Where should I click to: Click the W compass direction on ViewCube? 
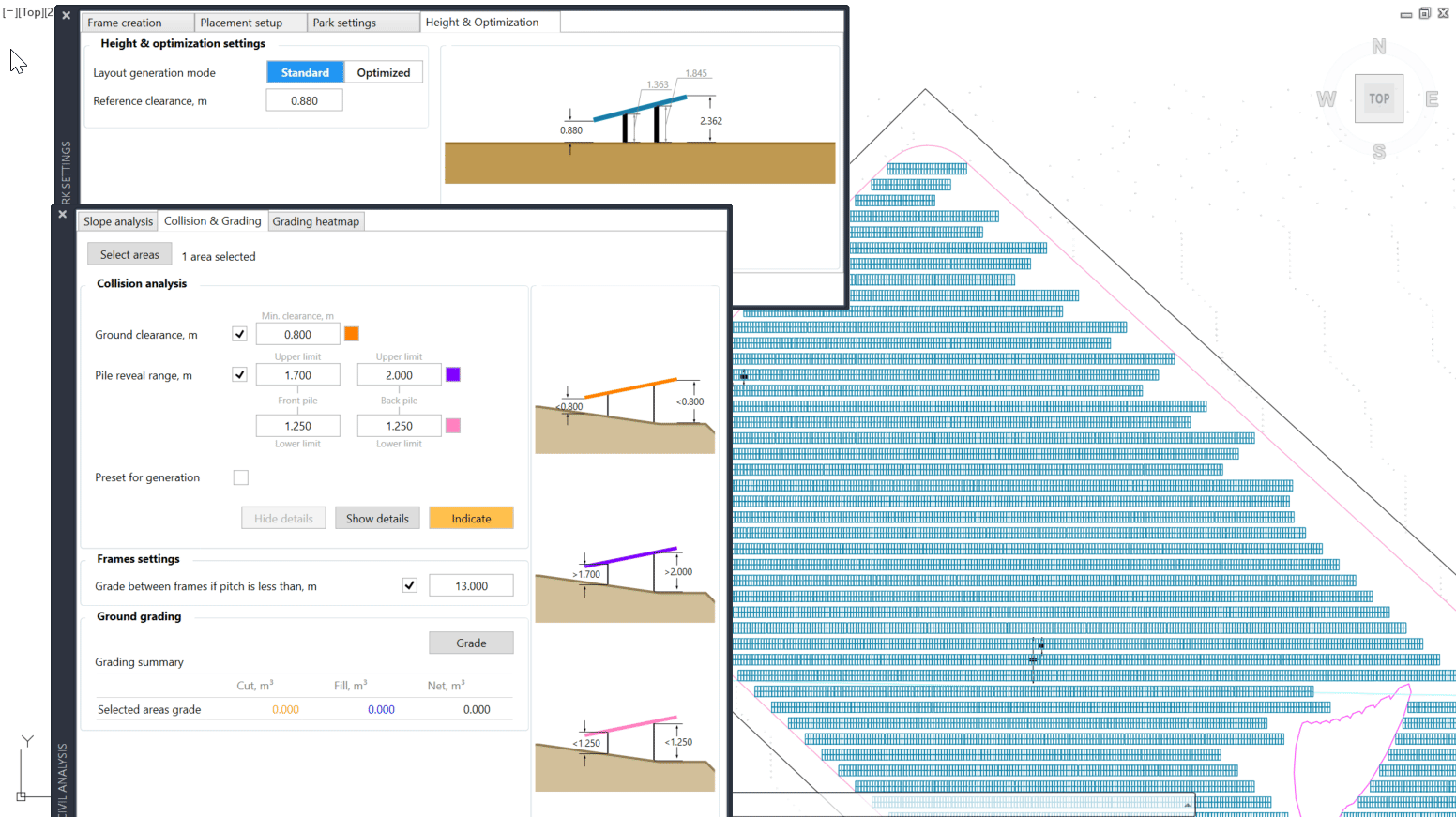(x=1326, y=98)
